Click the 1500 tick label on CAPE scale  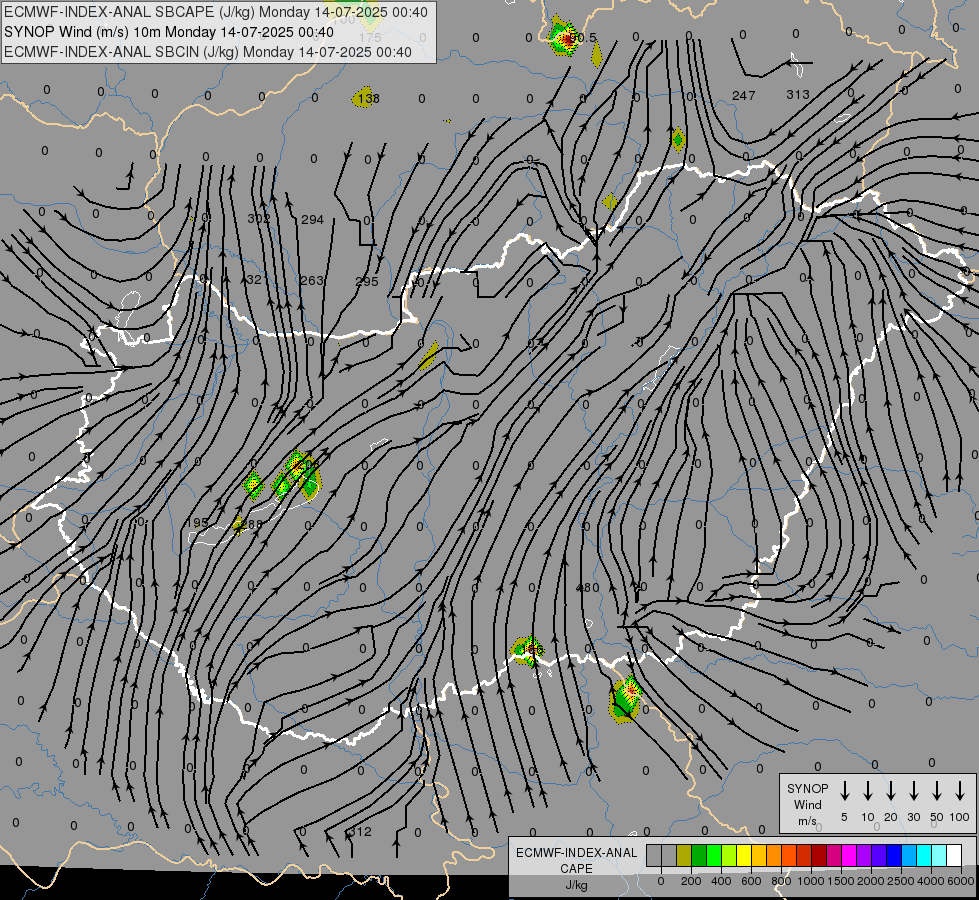point(840,881)
